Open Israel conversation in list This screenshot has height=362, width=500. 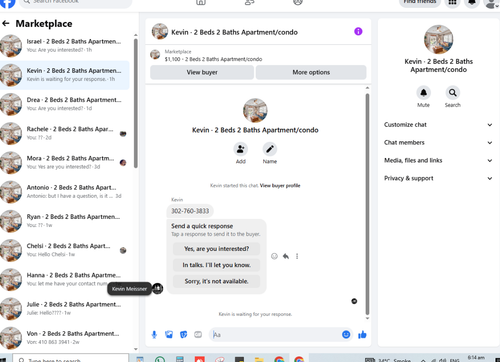click(x=65, y=46)
